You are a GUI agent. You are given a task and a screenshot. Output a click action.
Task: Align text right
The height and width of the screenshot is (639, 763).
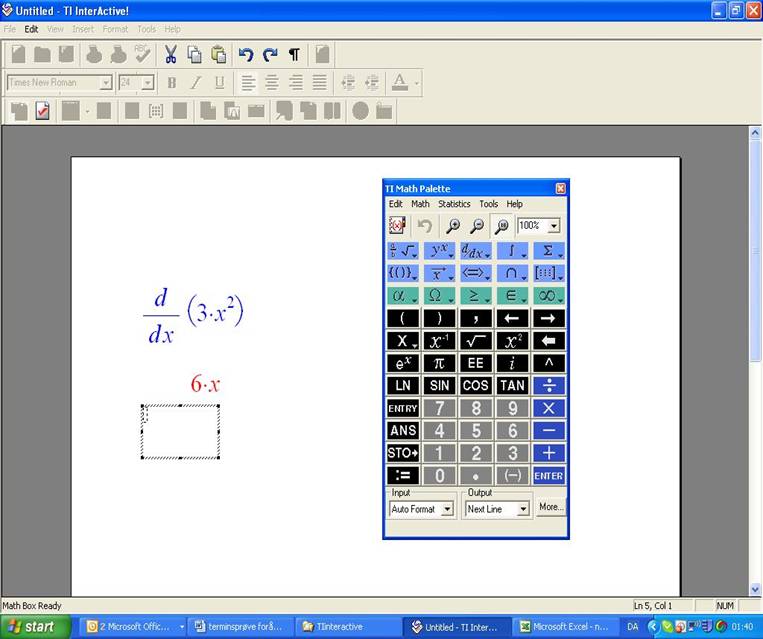click(x=295, y=83)
